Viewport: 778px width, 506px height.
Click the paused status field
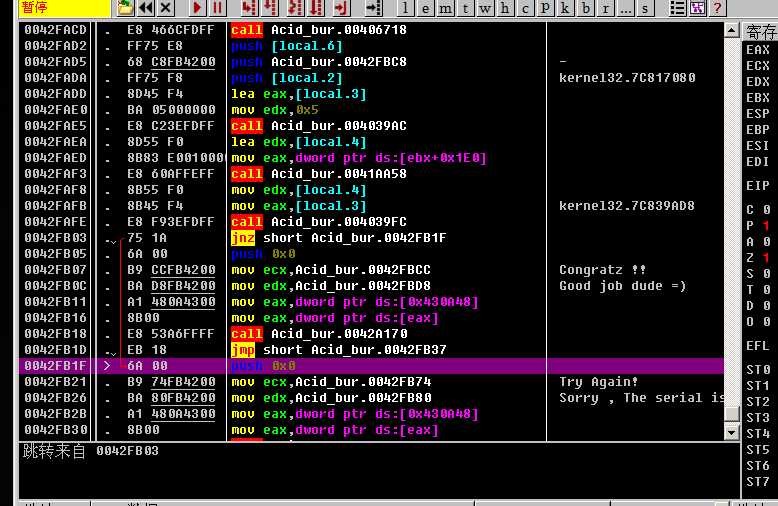pos(64,7)
